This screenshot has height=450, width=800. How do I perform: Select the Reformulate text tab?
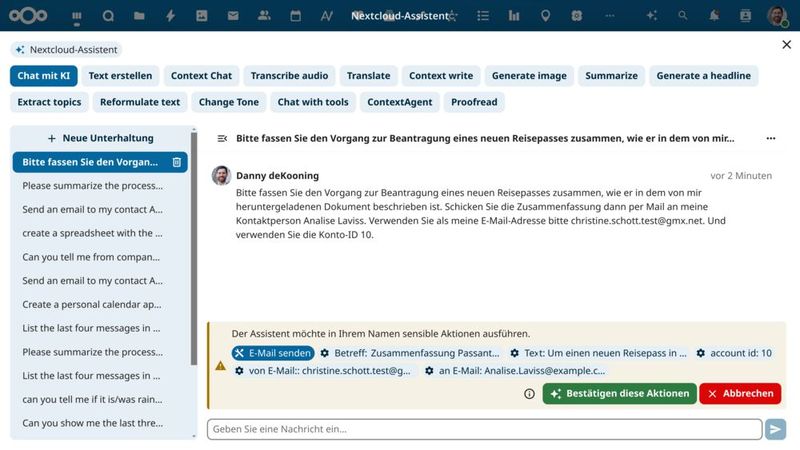(140, 102)
